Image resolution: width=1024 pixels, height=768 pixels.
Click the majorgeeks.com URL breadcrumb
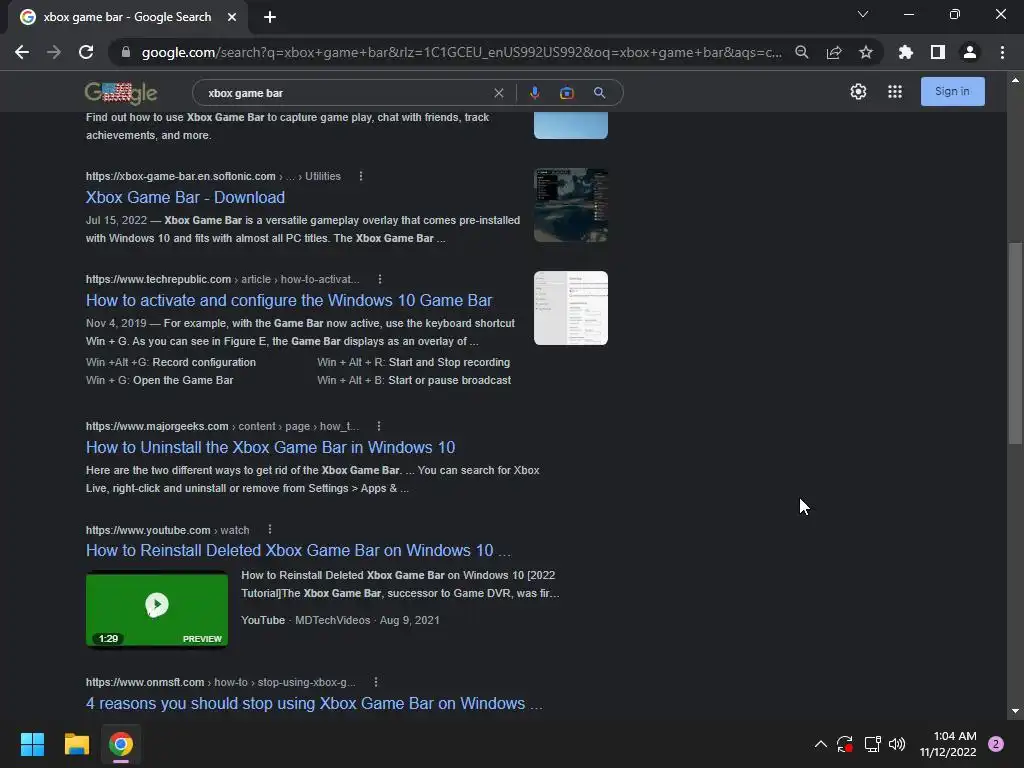222,426
